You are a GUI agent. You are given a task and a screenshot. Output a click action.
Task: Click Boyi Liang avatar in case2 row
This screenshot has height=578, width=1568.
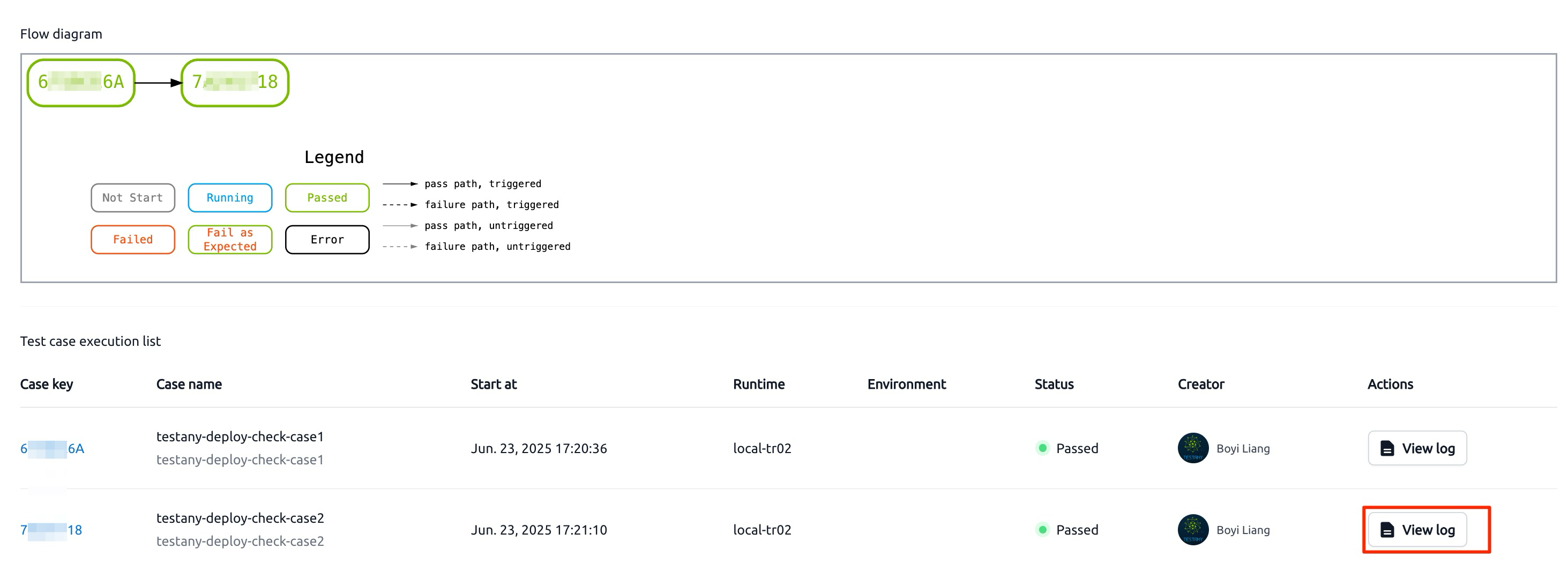pyautogui.click(x=1193, y=530)
